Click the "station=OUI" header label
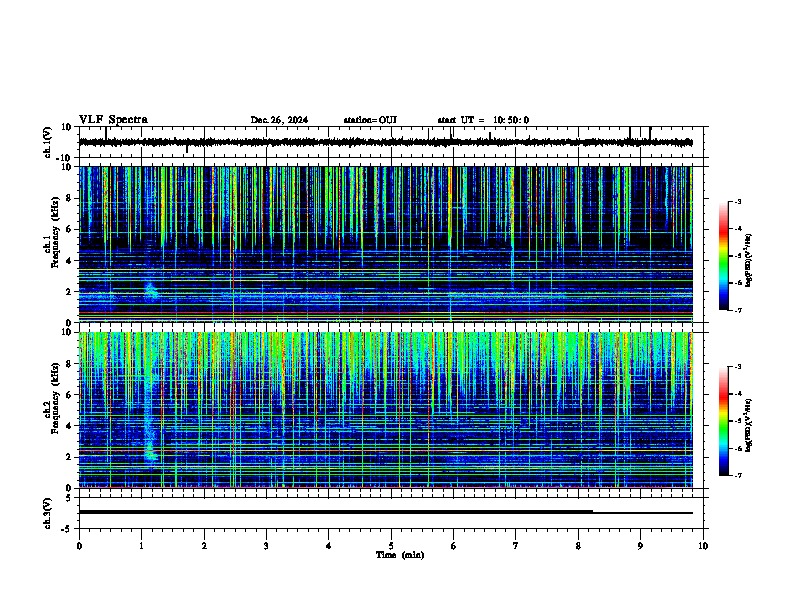792x612 pixels. [370, 120]
